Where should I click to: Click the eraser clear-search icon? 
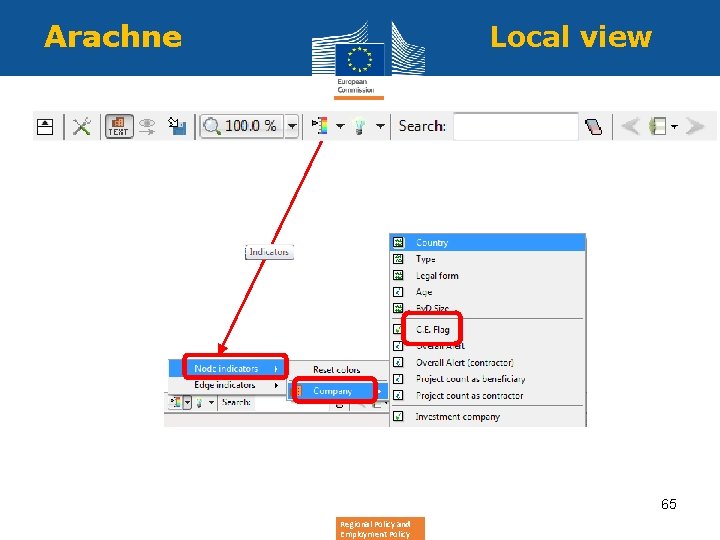[594, 127]
